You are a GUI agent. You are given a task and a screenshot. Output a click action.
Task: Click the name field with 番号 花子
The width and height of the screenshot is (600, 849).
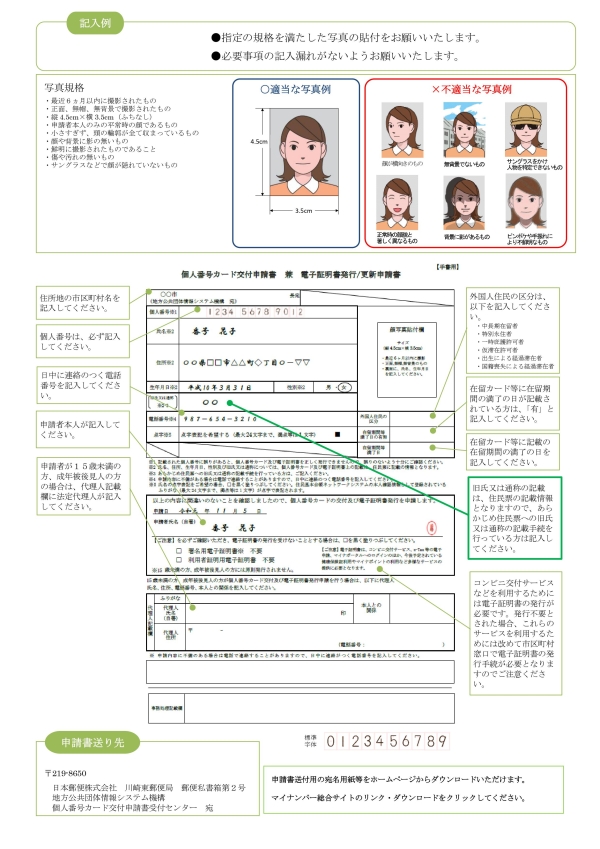268,331
